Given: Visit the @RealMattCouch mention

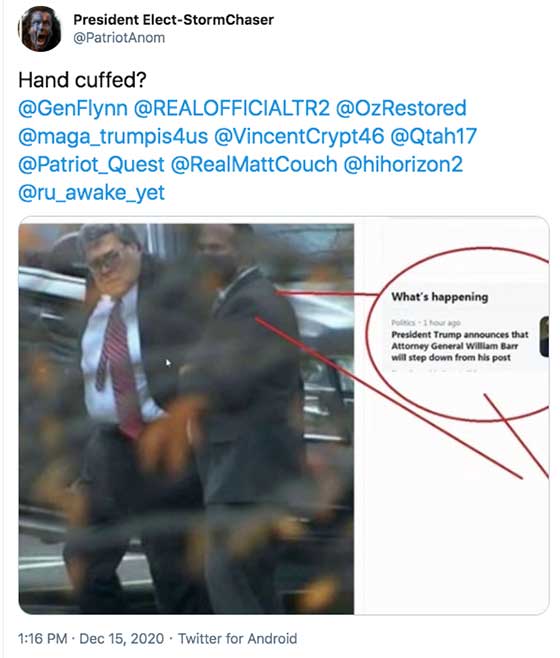Looking at the screenshot, I should pos(254,164).
